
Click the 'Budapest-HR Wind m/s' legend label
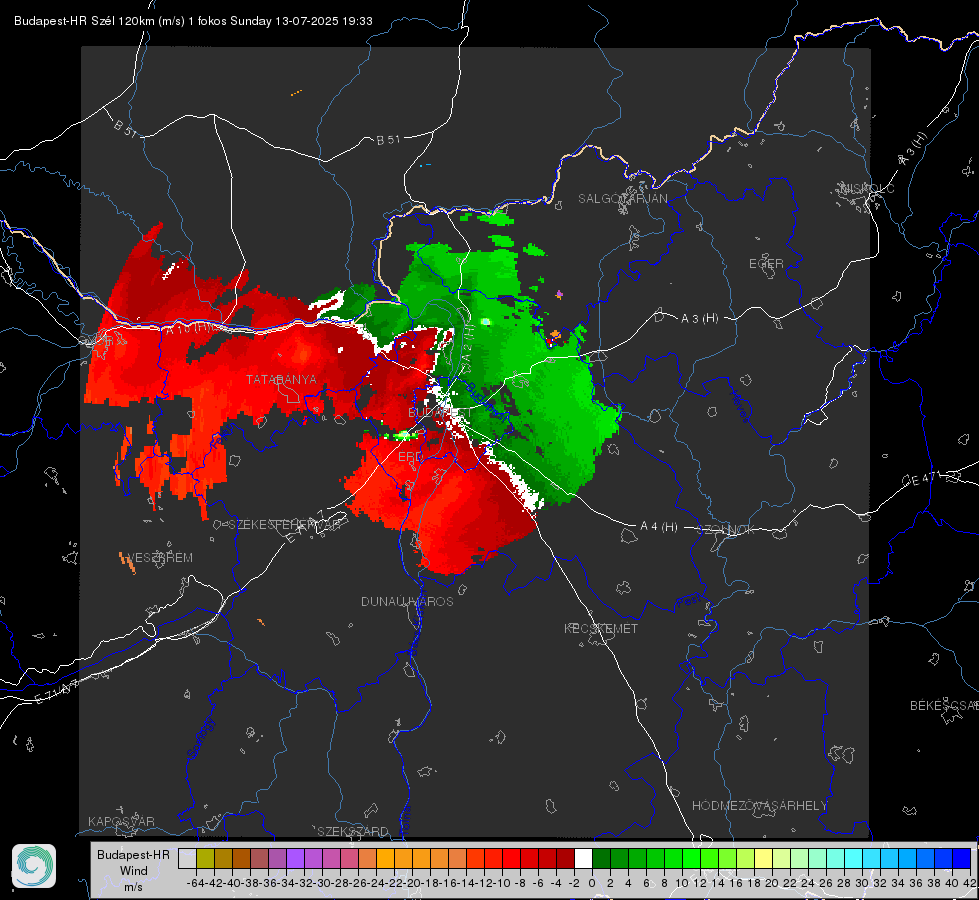point(133,870)
